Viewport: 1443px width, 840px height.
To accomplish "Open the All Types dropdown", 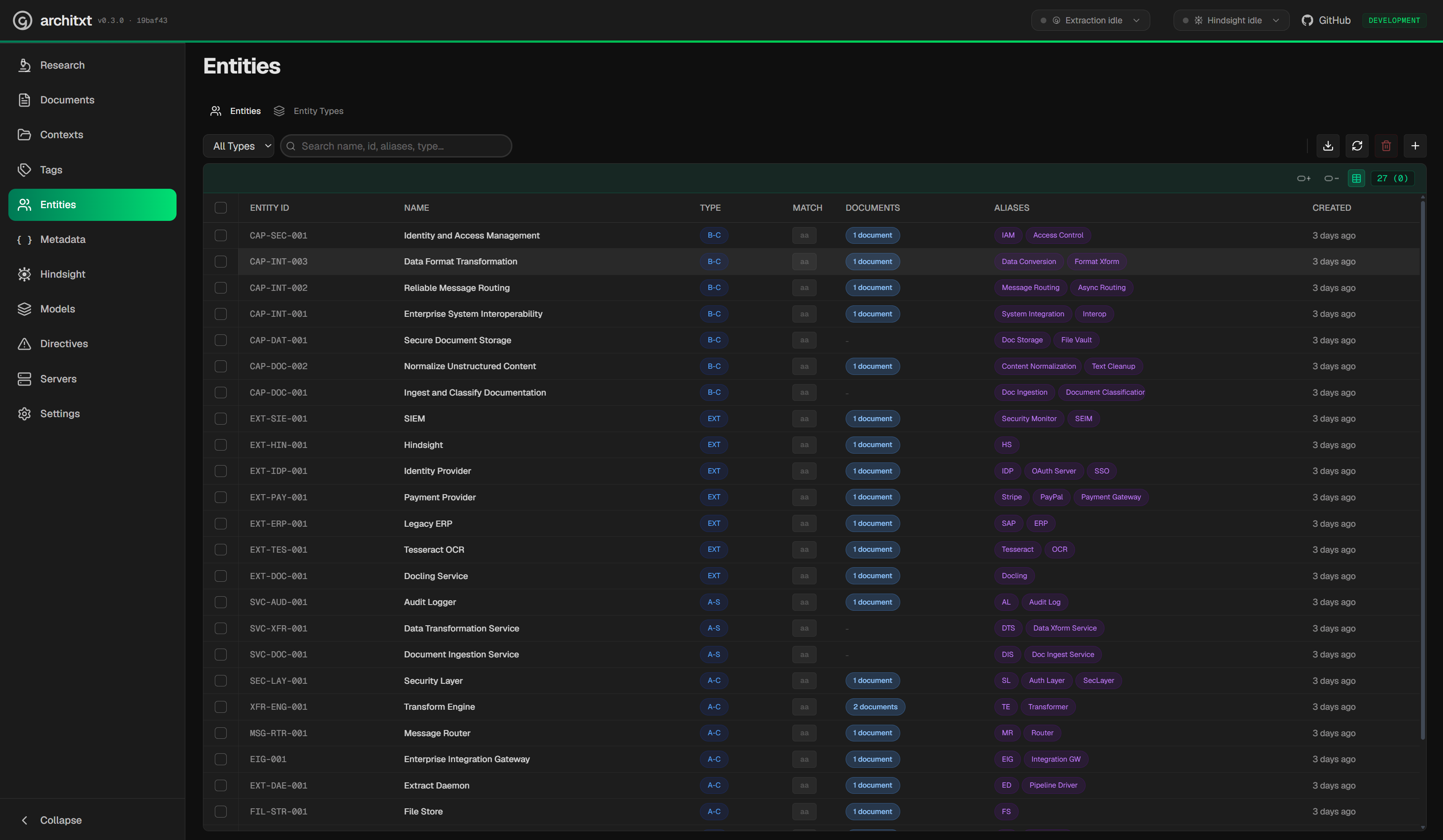I will 239,146.
